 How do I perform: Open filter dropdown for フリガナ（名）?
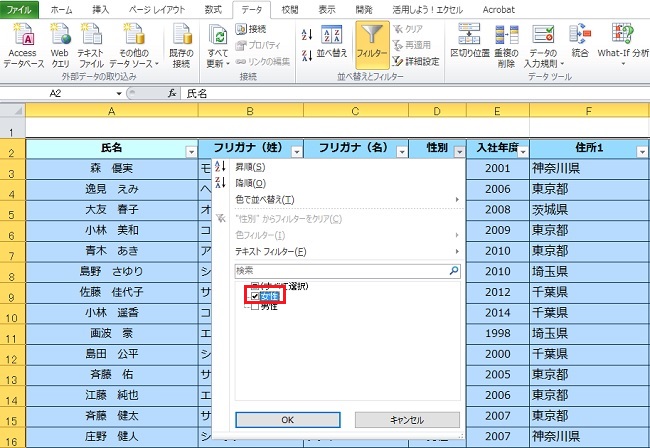tap(402, 152)
